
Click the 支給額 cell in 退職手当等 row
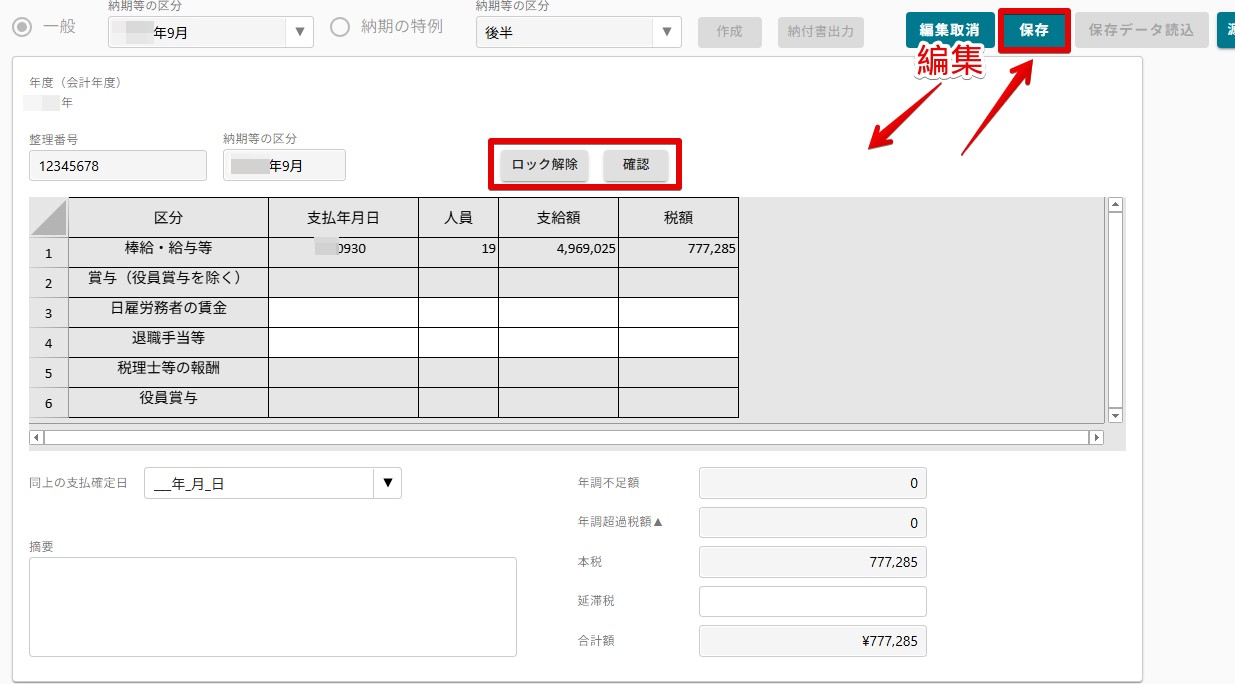tap(558, 342)
